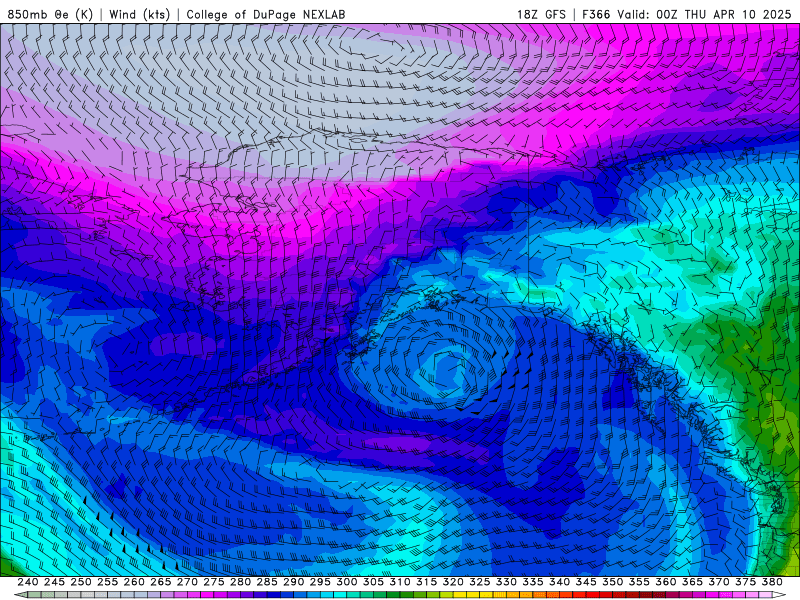This screenshot has width=800, height=600.
Task: Click the 315 value on the color scale
Action: [427, 582]
